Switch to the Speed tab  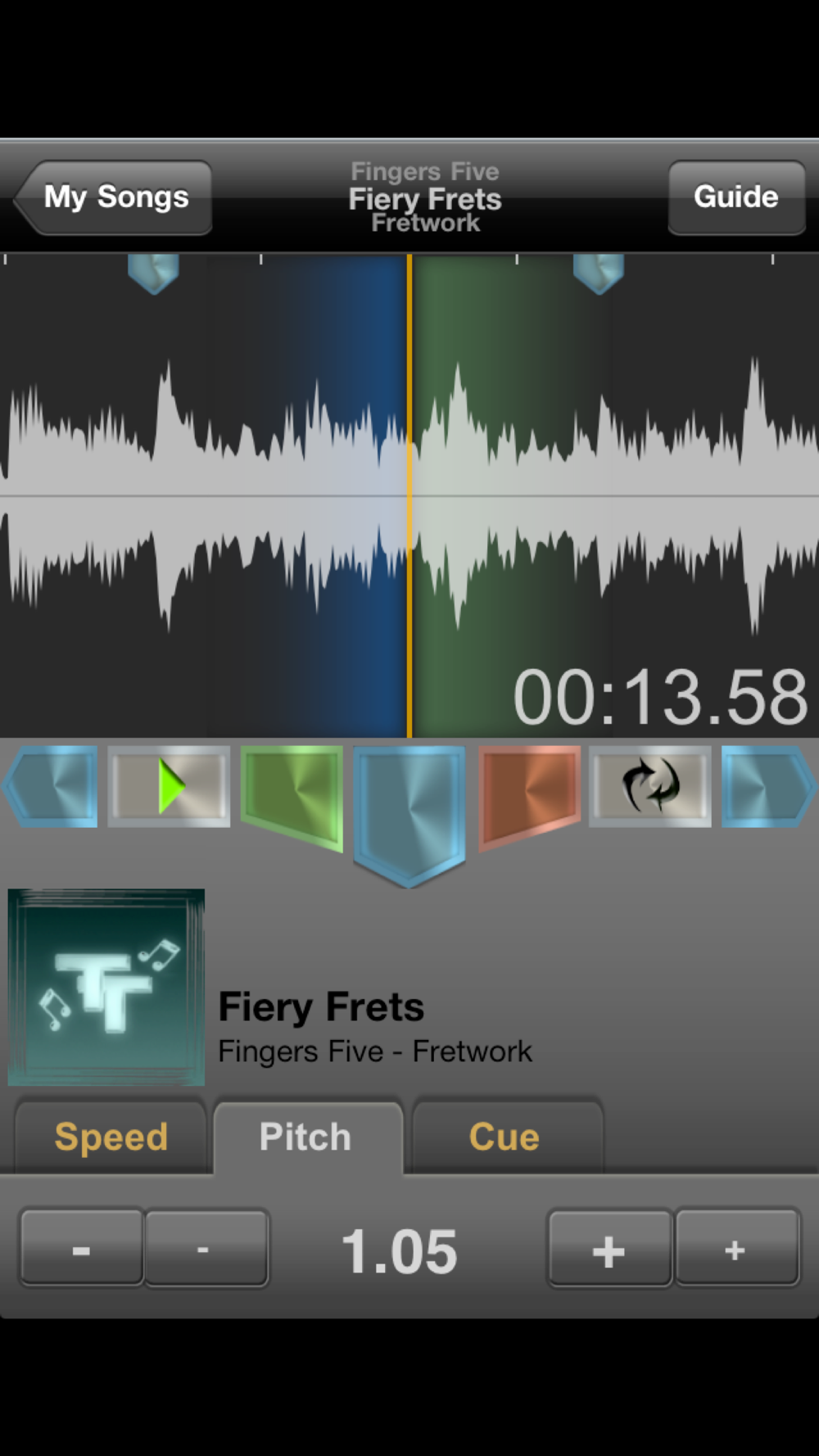point(111,1137)
